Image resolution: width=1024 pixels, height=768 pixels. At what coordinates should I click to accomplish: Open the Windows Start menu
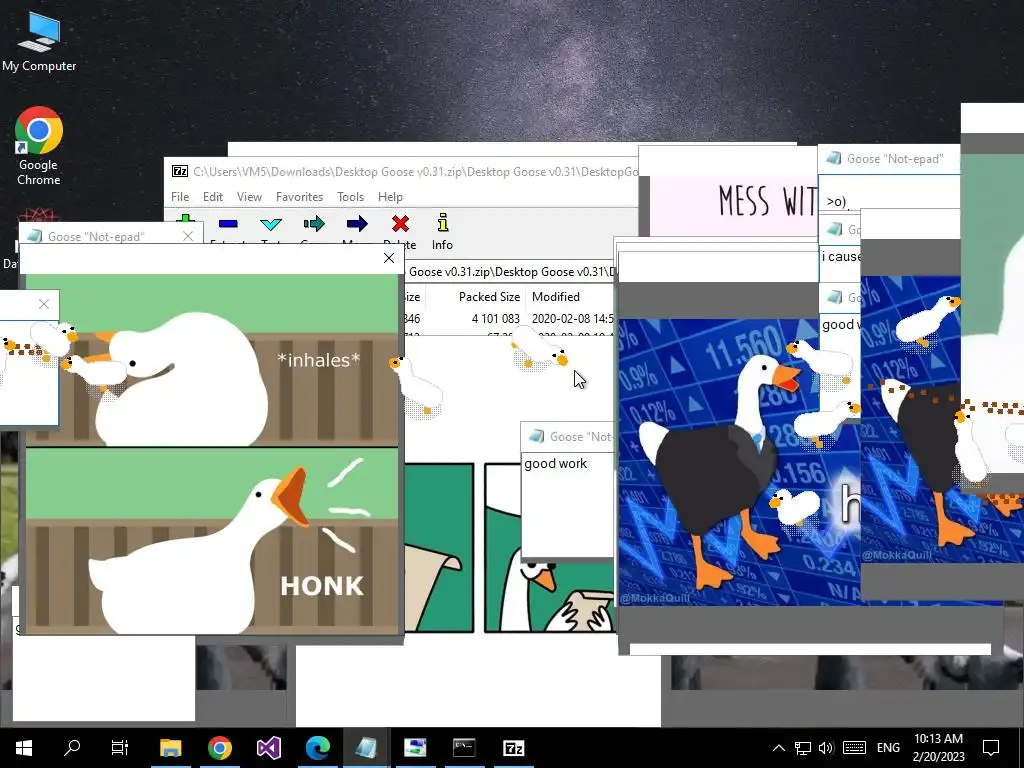(x=24, y=748)
